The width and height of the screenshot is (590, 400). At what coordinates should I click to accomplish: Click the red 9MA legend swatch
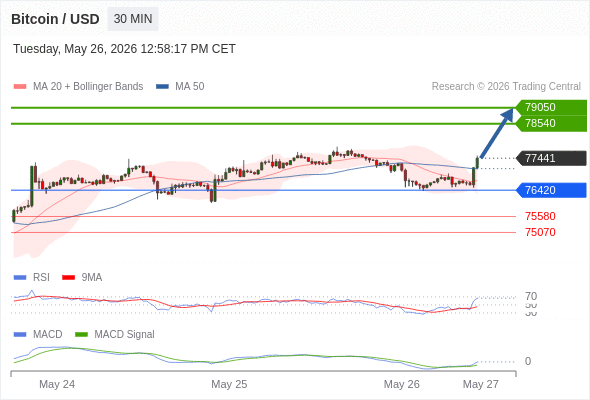[x=68, y=278]
